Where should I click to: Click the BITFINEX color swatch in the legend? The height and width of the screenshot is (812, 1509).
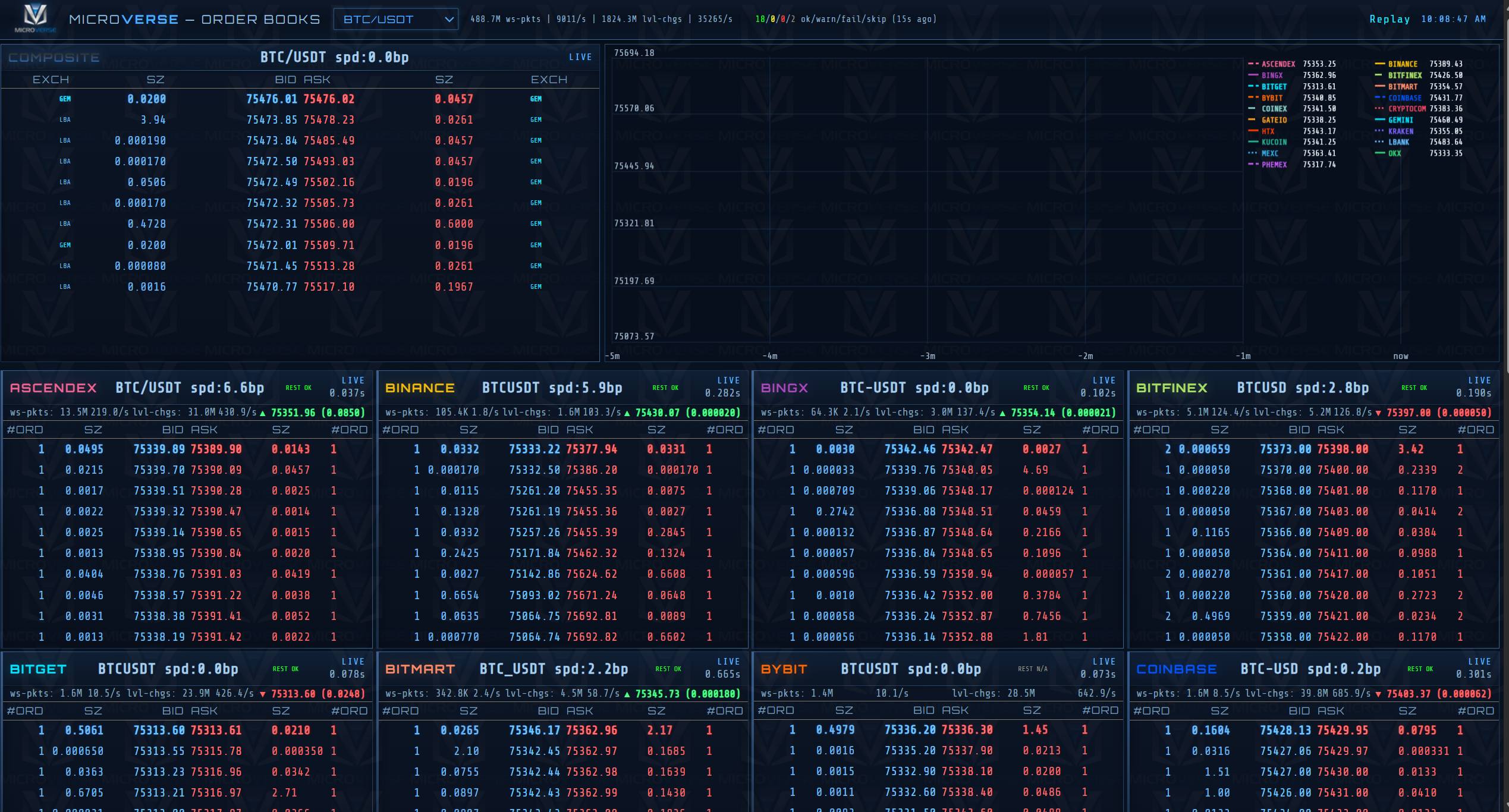[1378, 75]
